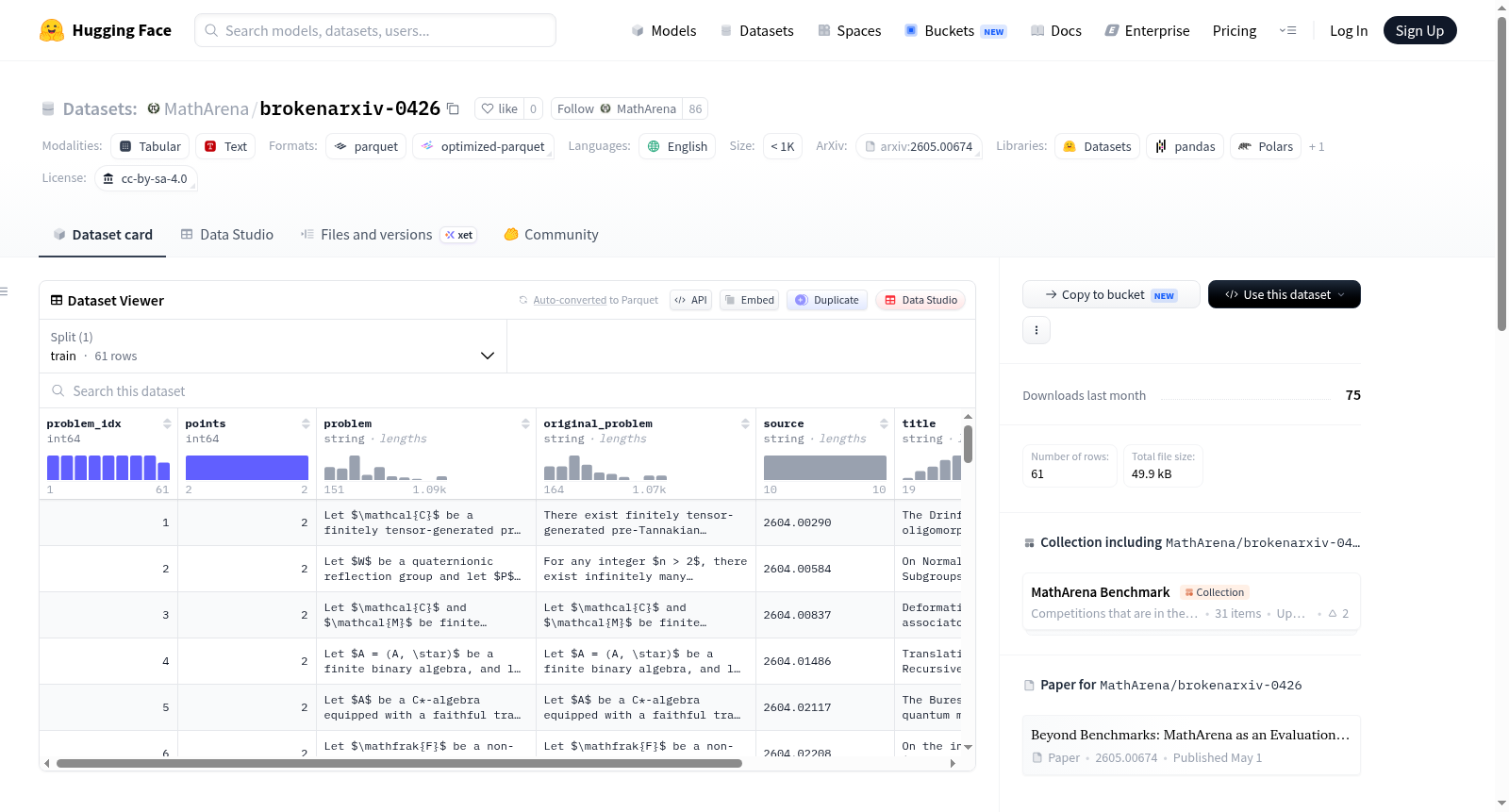Click the table vertical scrollbar thumb
Image resolution: width=1509 pixels, height=812 pixels.
(968, 443)
